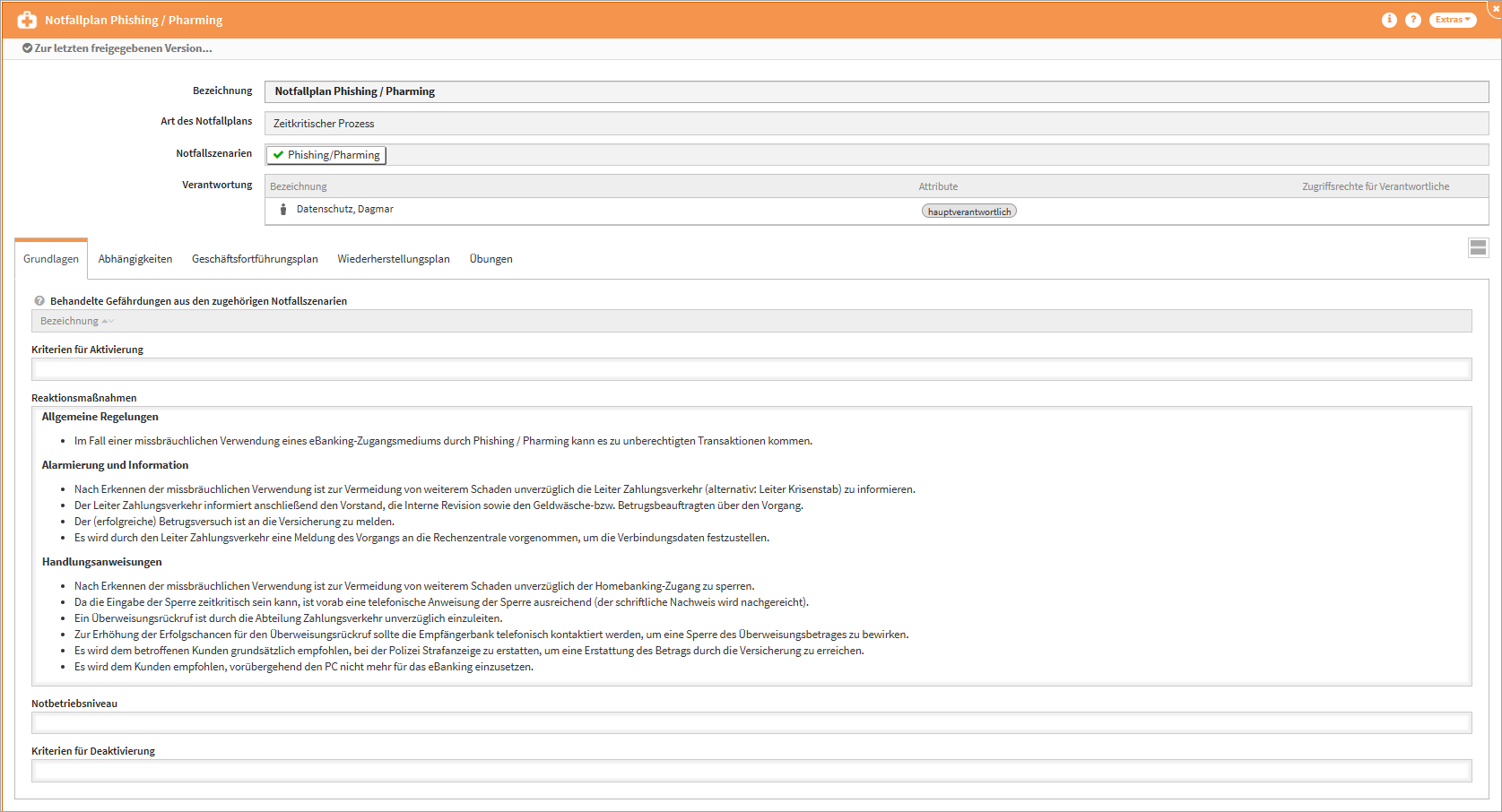Select the Wiederherstellungsplan tab
The width and height of the screenshot is (1502, 812).
pos(394,259)
